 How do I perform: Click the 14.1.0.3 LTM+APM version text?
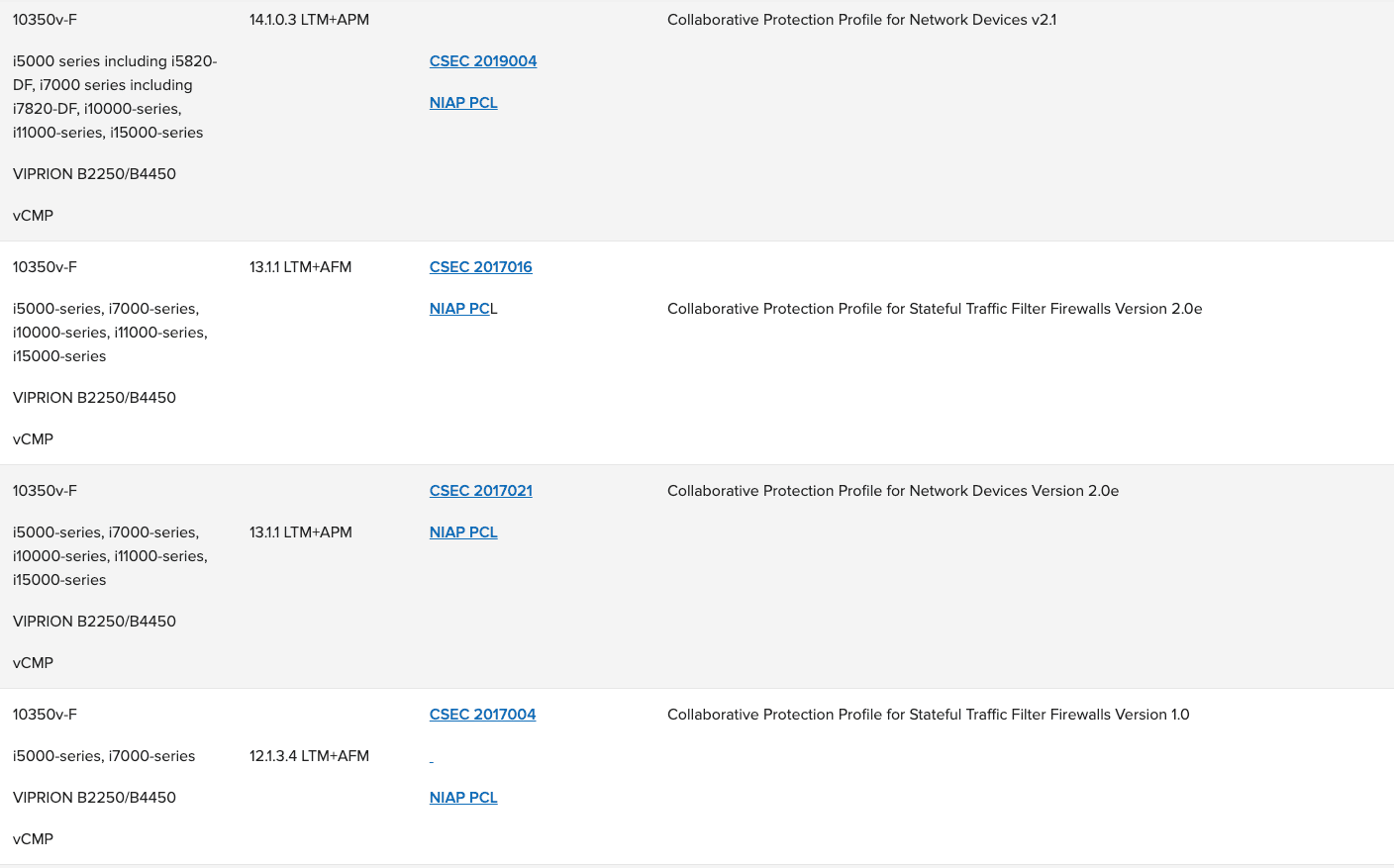[308, 18]
